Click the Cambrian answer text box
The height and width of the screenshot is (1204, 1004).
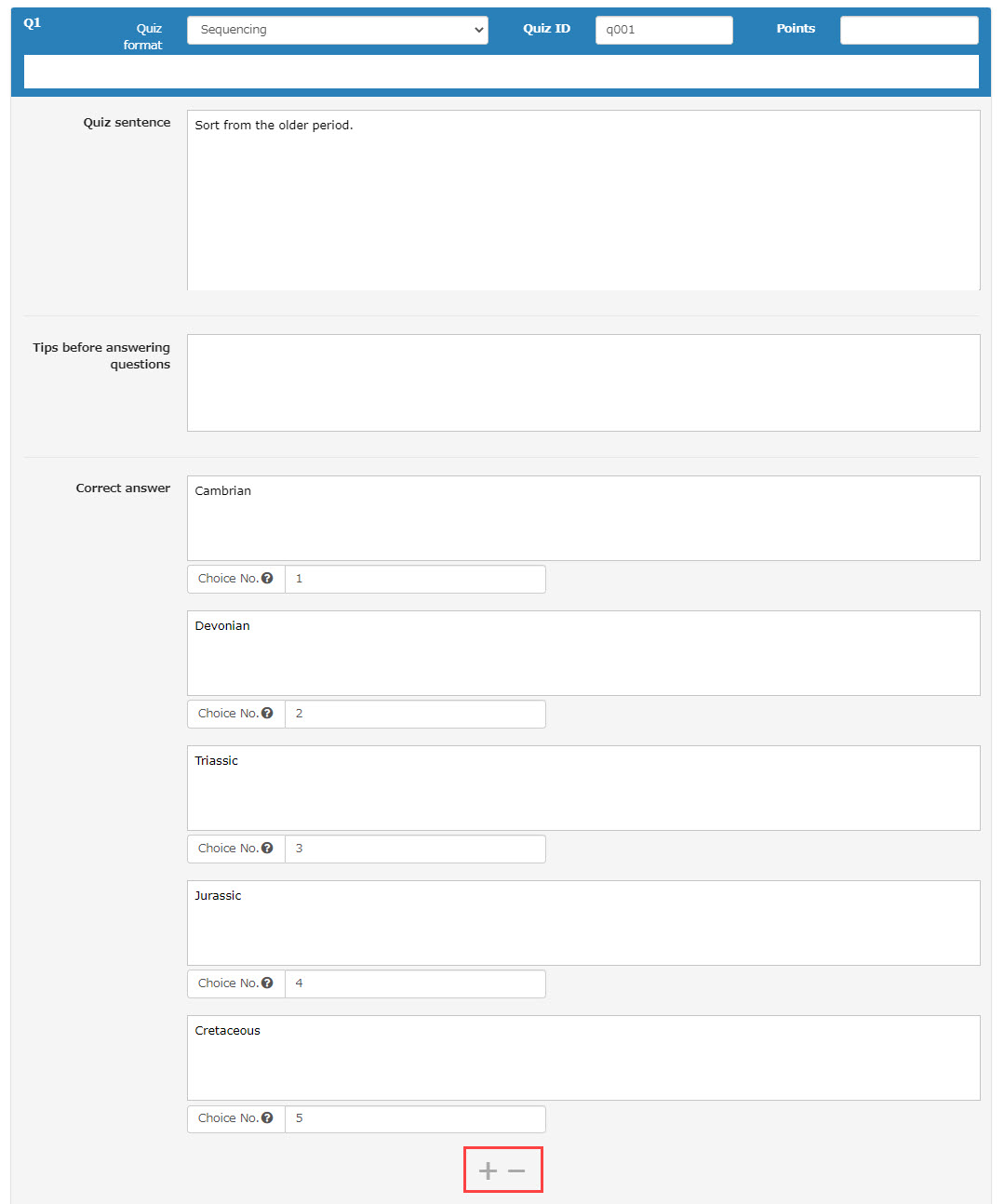click(x=583, y=518)
